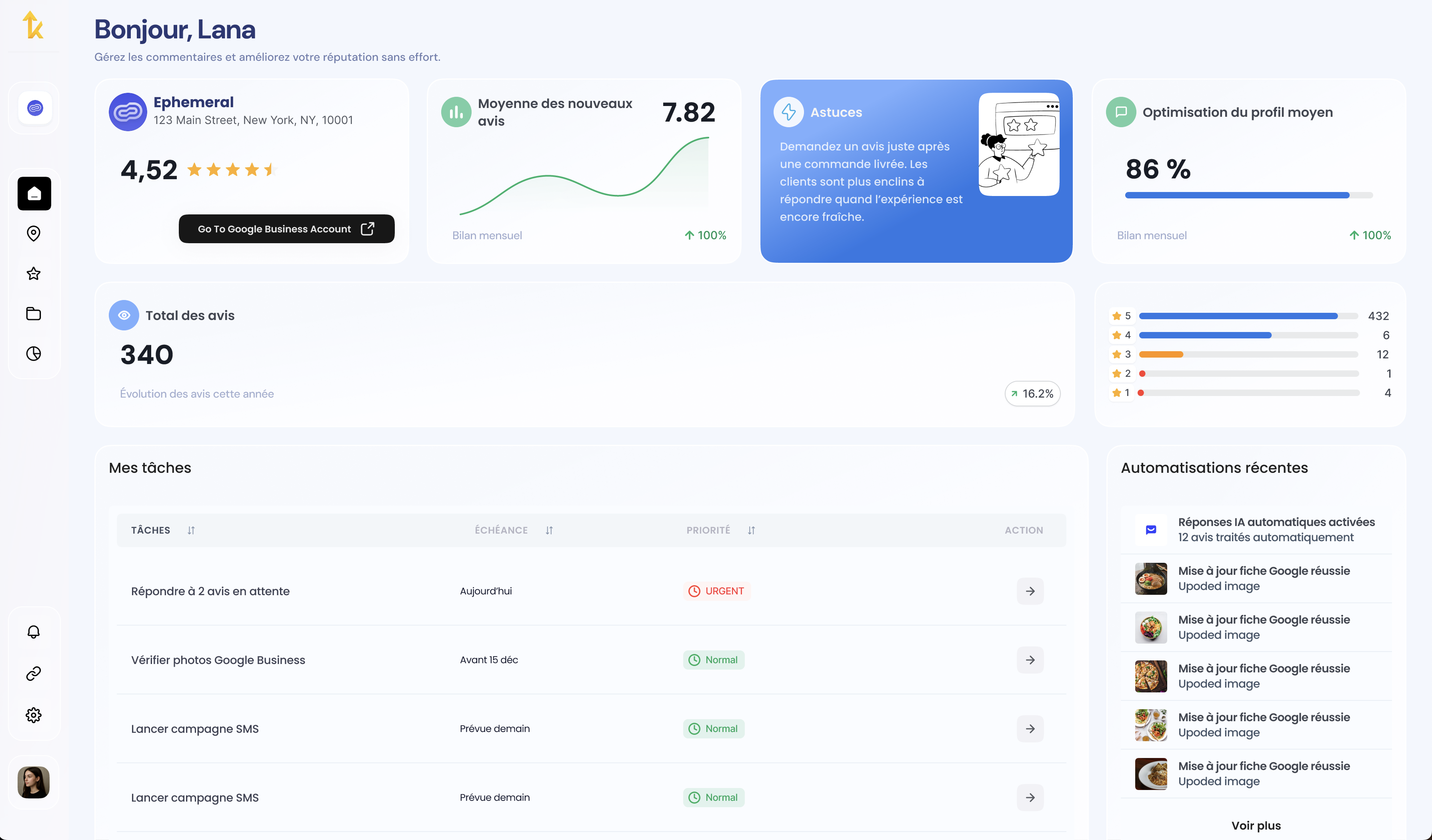The image size is (1432, 840).
Task: Click the 5-star rating distribution bar
Action: [x=1248, y=316]
